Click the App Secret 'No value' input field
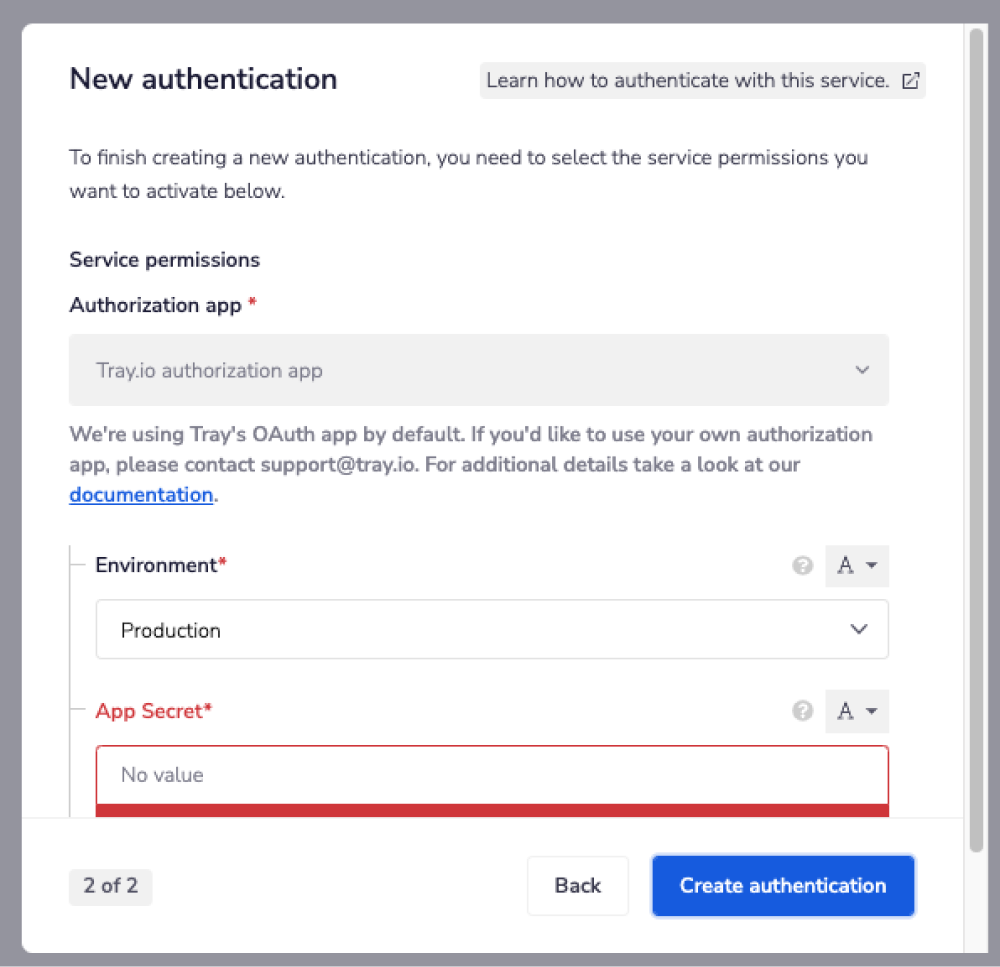The height and width of the screenshot is (967, 1000). tap(492, 774)
